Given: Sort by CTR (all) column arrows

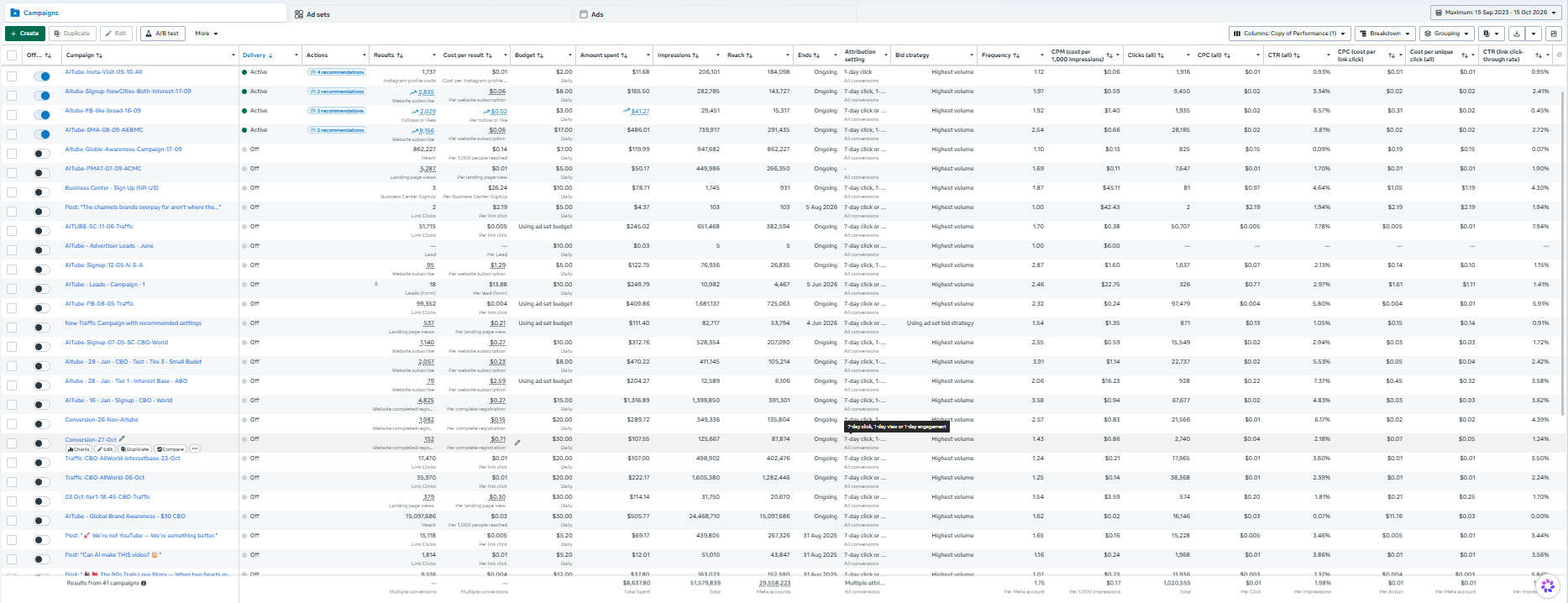Looking at the screenshot, I should 1297,55.
